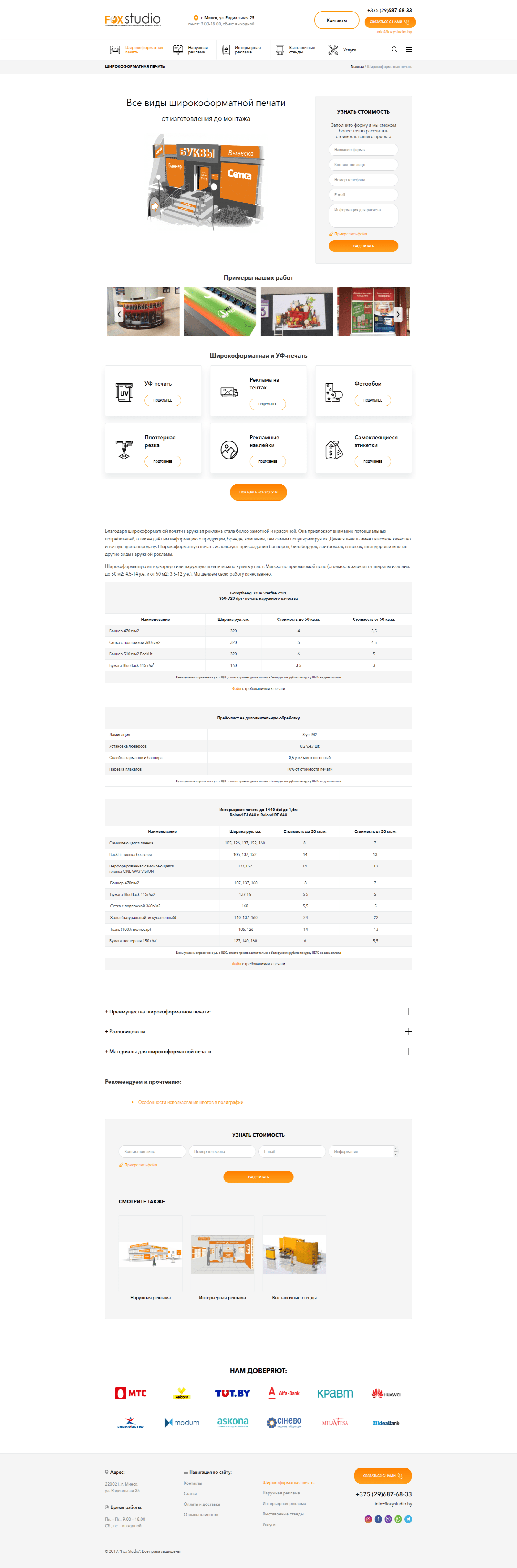
Task: Focus the 'Информация для расчета' text area
Action: pyautogui.click(x=364, y=215)
